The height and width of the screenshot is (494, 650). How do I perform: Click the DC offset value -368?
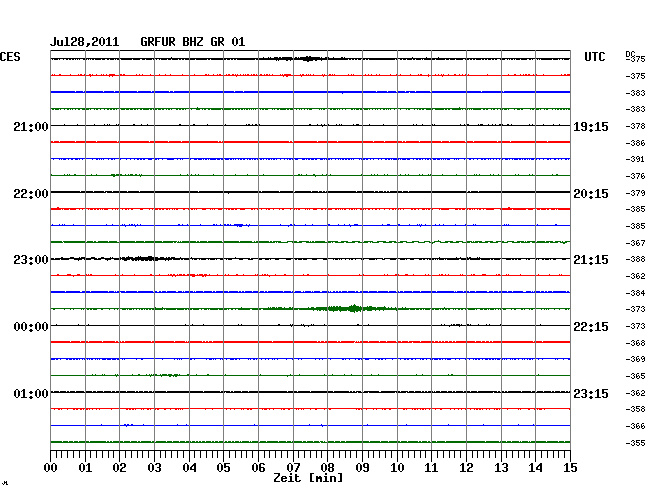635,343
